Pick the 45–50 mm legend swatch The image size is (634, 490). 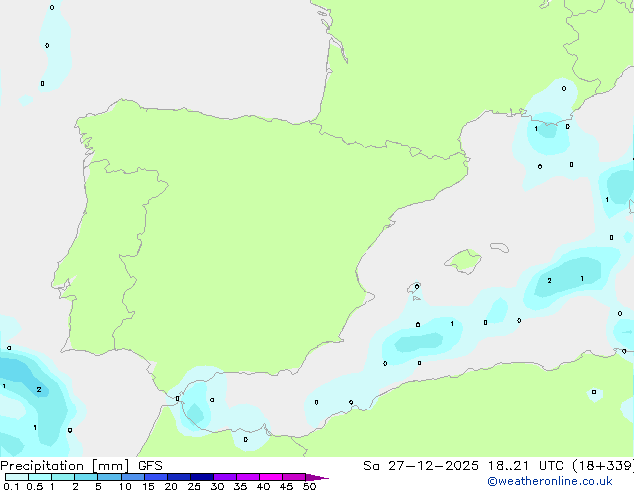point(294,477)
